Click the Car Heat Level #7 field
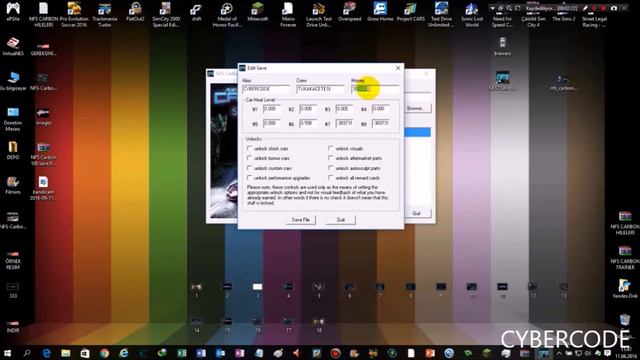The height and width of the screenshot is (360, 640). (344, 123)
